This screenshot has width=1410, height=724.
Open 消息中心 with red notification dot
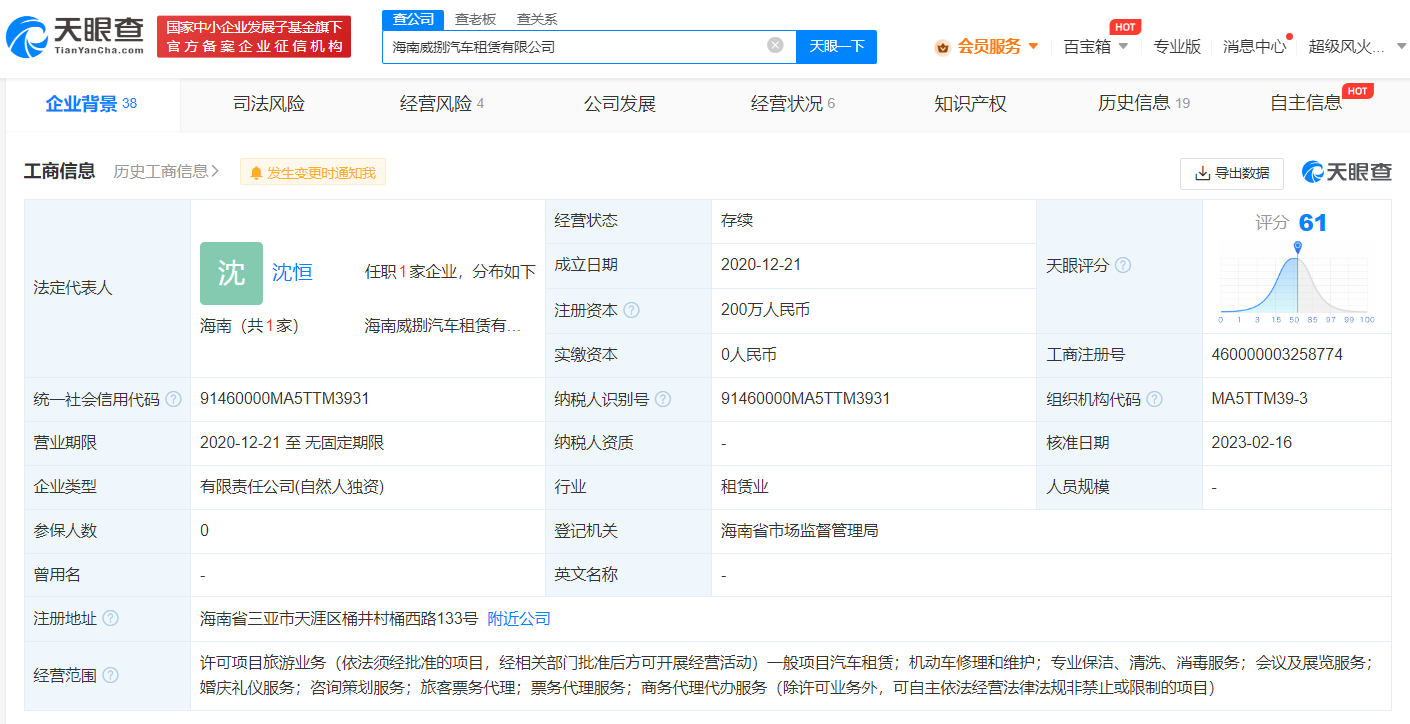click(x=1254, y=46)
